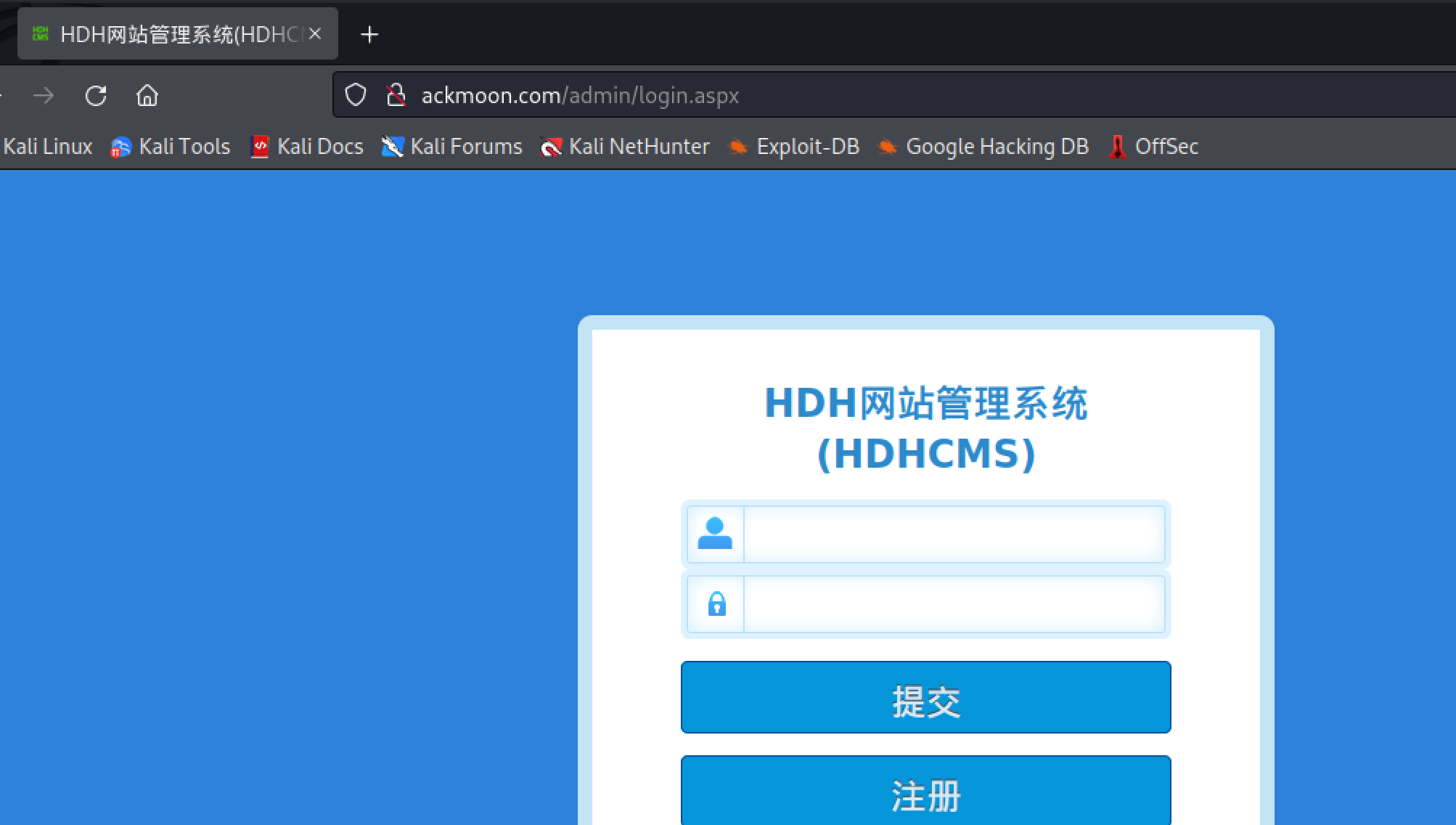Close the HDH网站管理系统 tab
Screen dimensions: 1456x825
(315, 33)
